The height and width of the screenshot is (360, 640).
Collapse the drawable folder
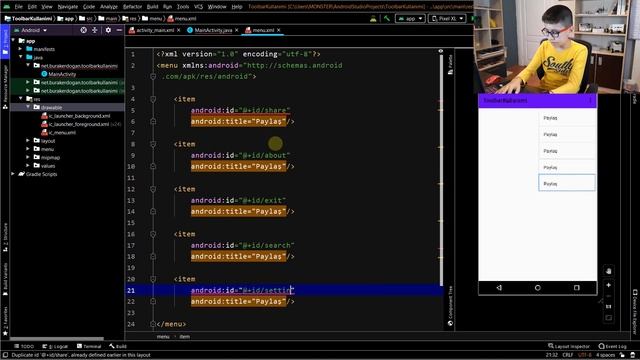coord(28,107)
